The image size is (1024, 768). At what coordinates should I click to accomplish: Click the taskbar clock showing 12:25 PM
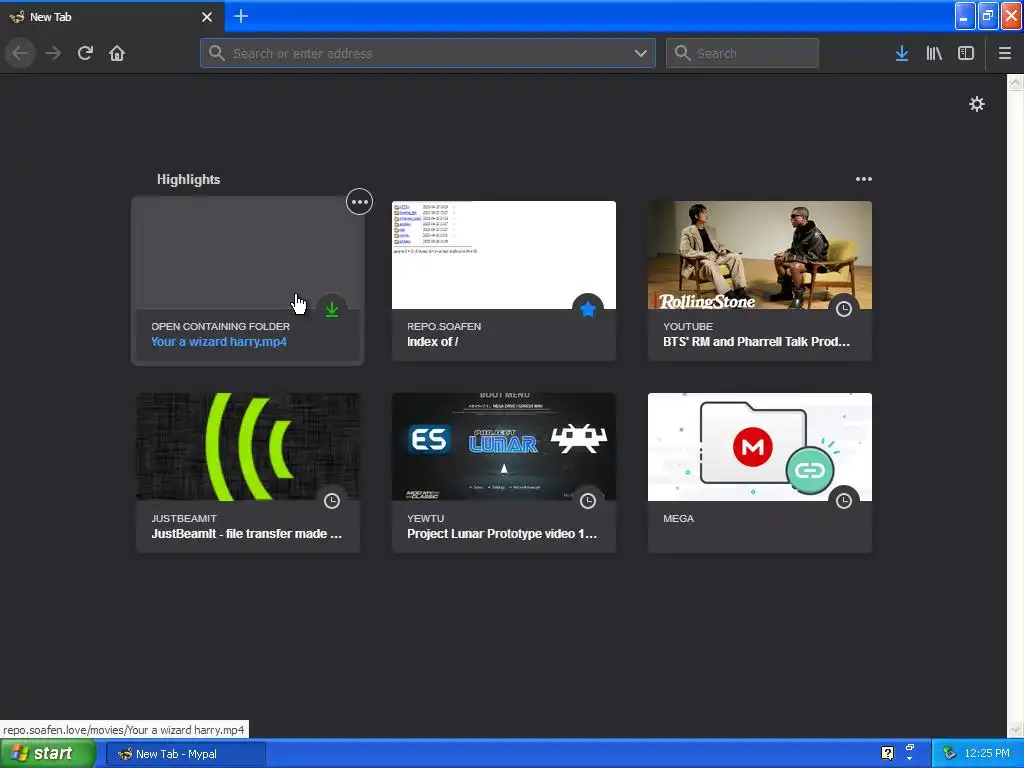987,754
